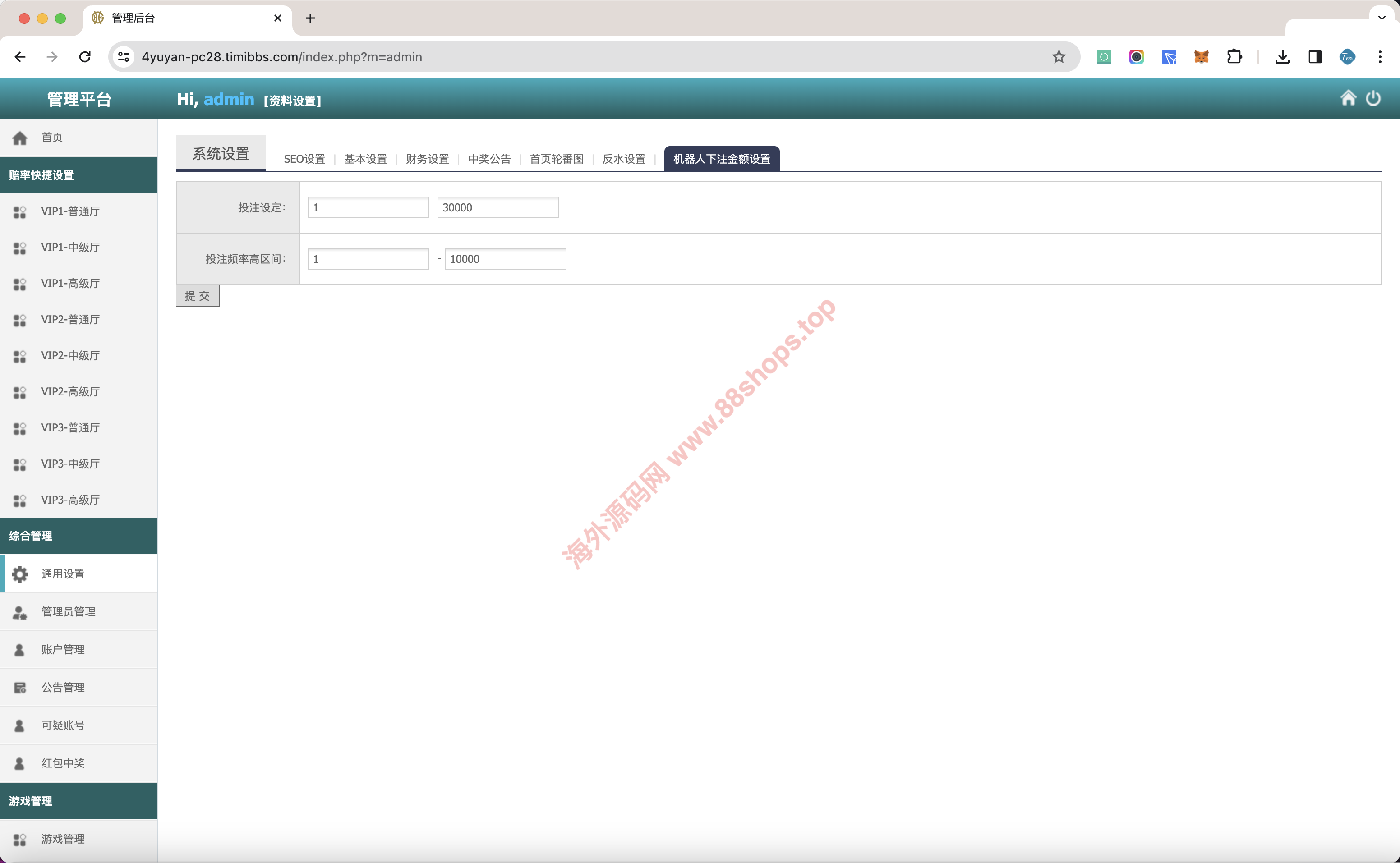
Task: Open 通用设置 gear item in sidebar
Action: 63,574
